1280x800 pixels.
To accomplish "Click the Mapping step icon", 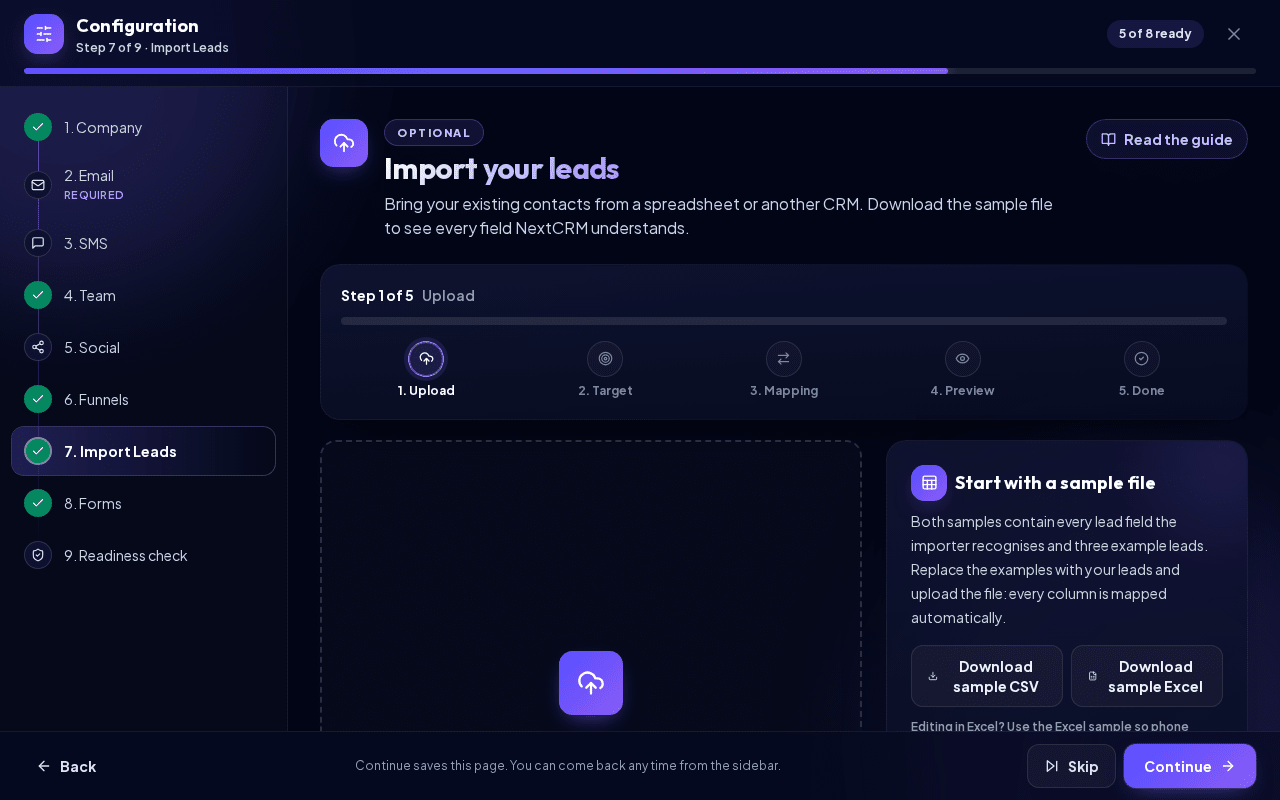I will pyautogui.click(x=784, y=359).
